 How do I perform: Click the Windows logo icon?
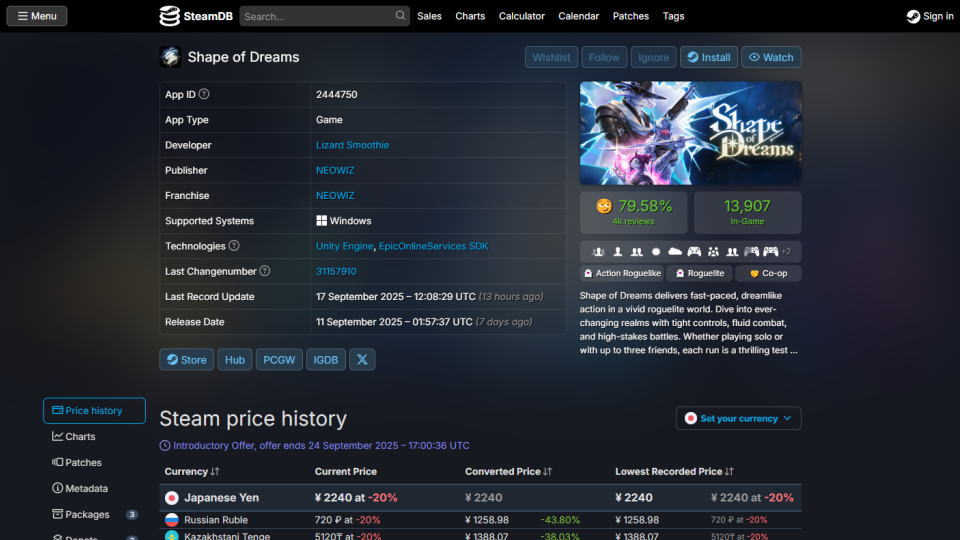pos(321,220)
